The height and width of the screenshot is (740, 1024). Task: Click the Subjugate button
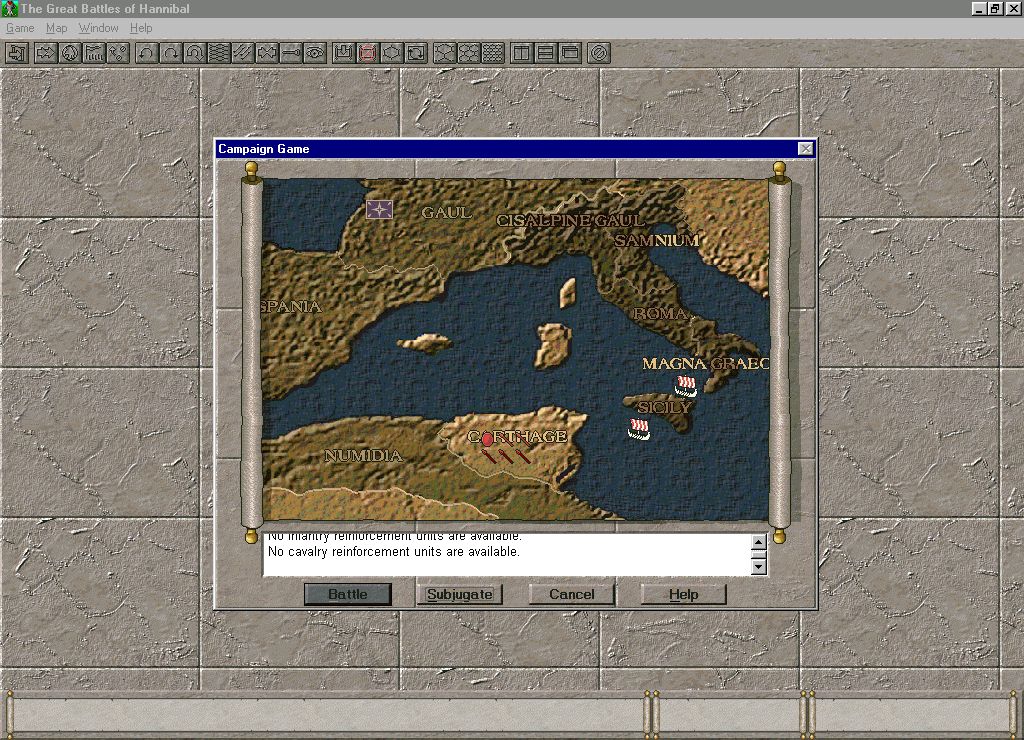tap(460, 594)
